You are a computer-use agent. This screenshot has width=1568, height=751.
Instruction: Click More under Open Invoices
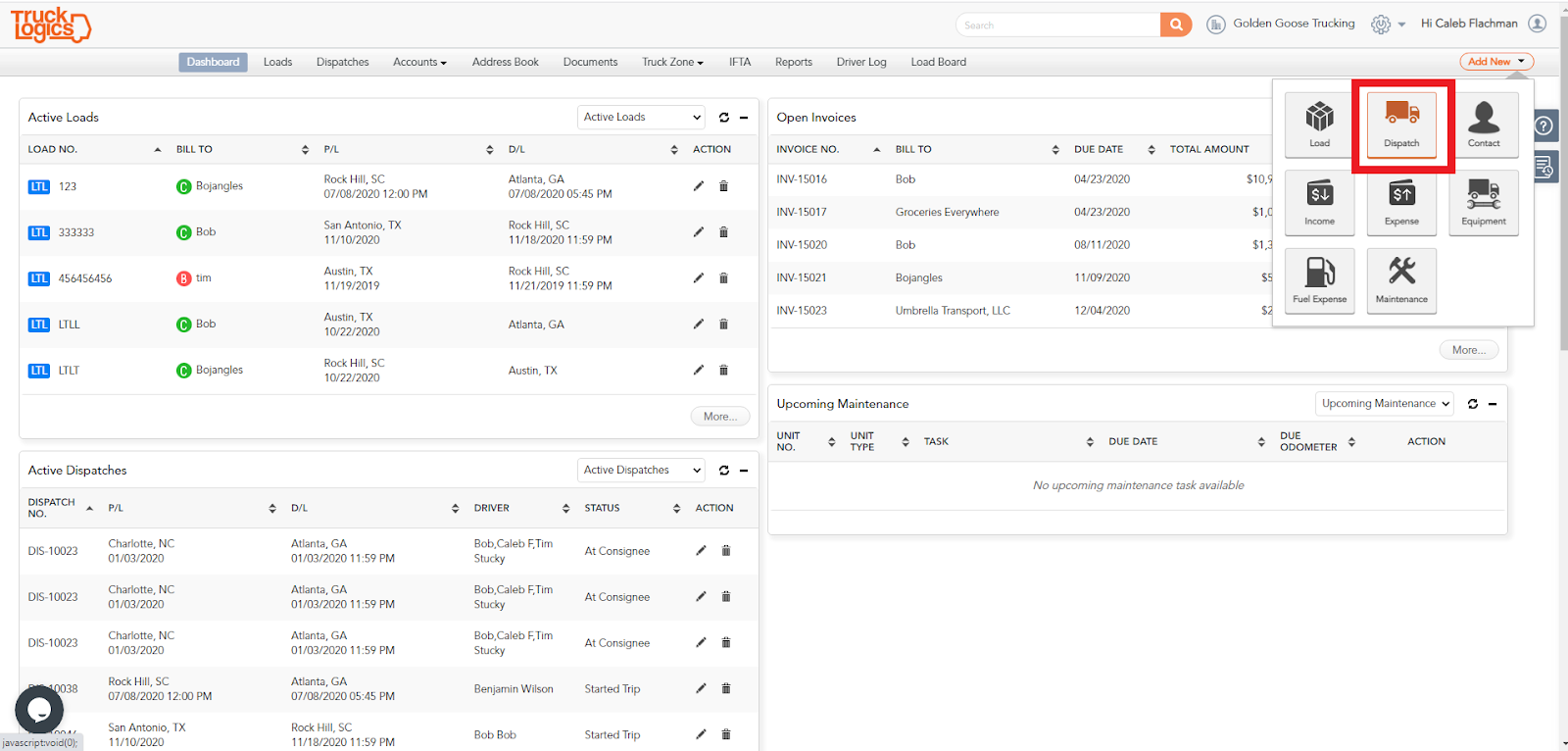[1469, 350]
